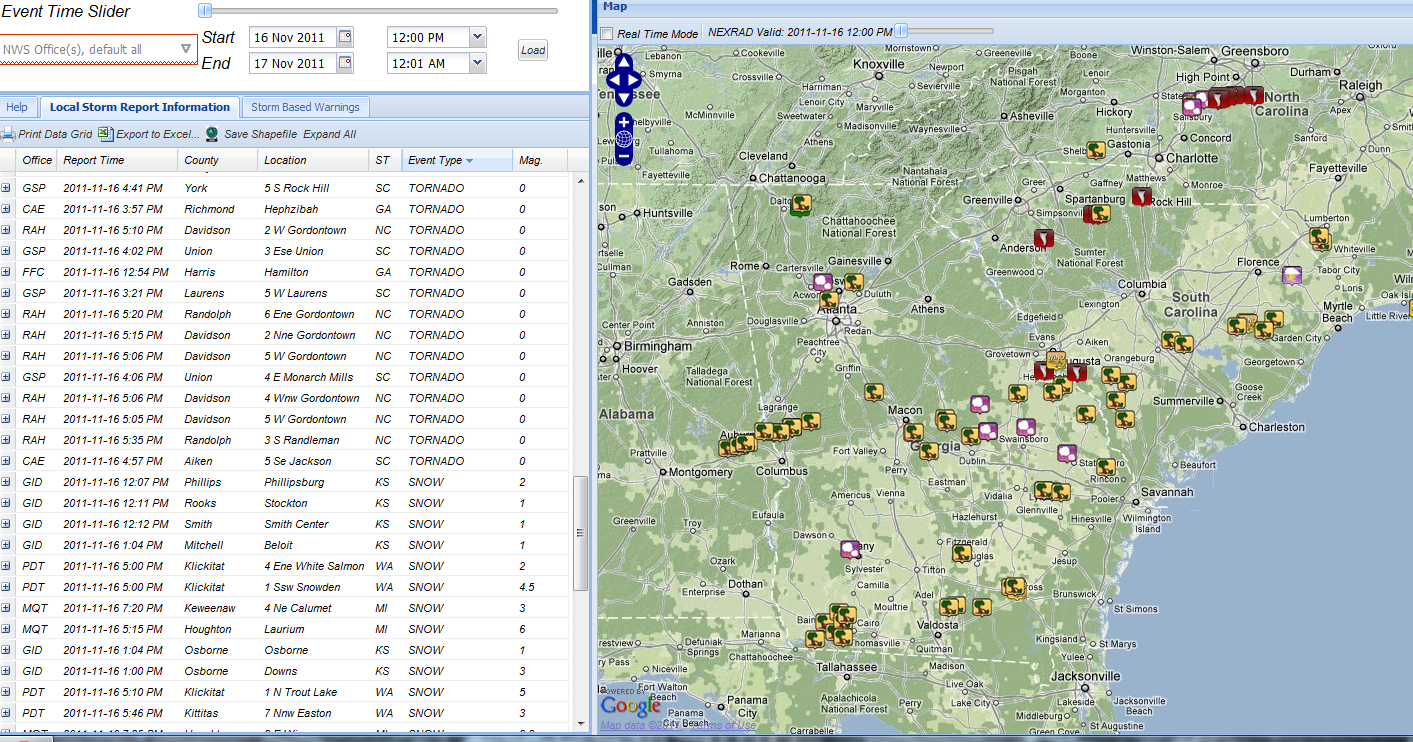This screenshot has height=742, width=1413.
Task: Zoom out on the map with minus
Action: click(x=624, y=156)
